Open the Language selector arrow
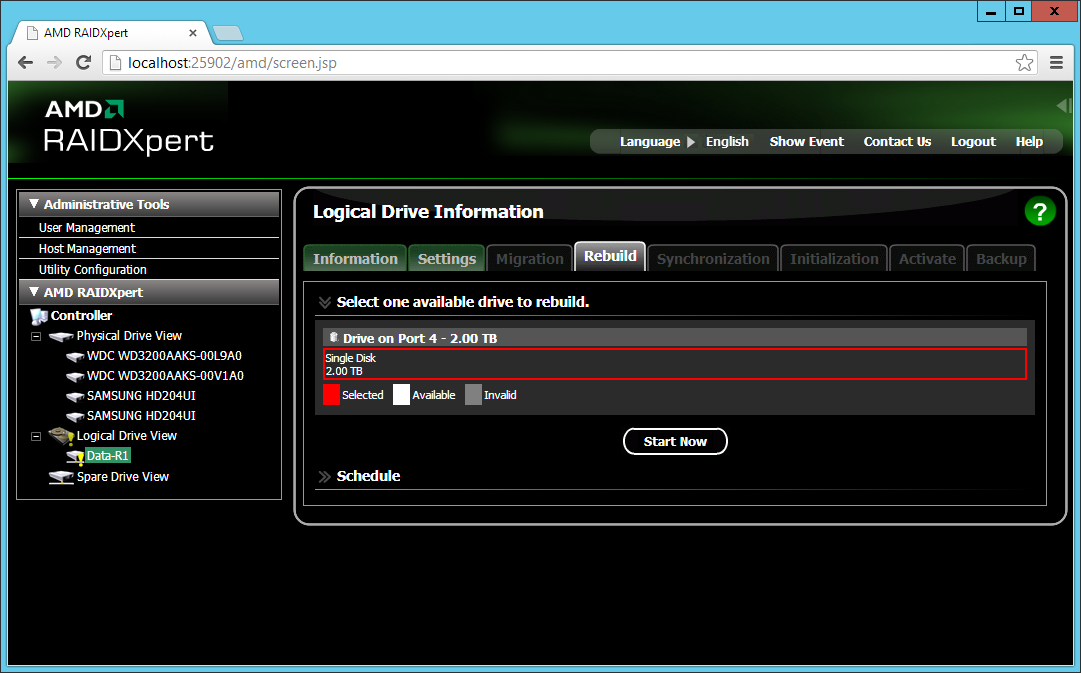This screenshot has height=673, width=1081. 691,141
